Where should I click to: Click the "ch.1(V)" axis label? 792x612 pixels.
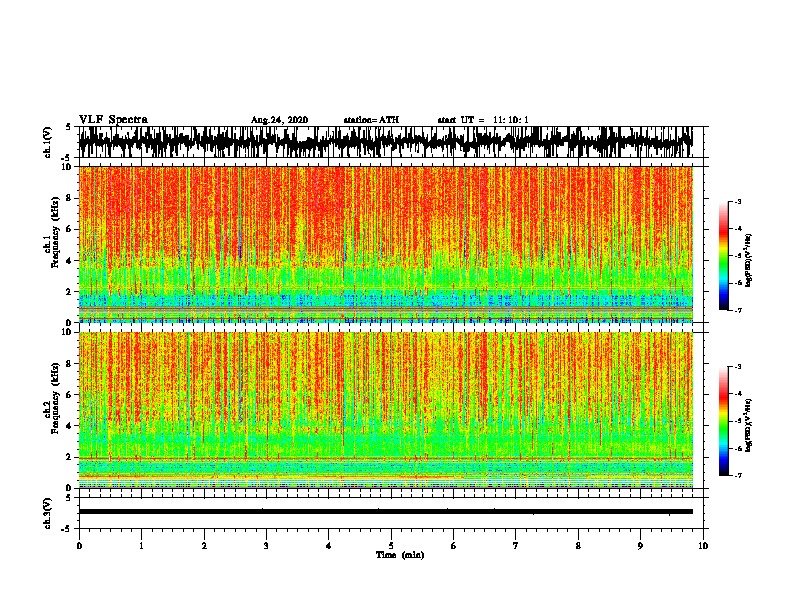(x=48, y=142)
